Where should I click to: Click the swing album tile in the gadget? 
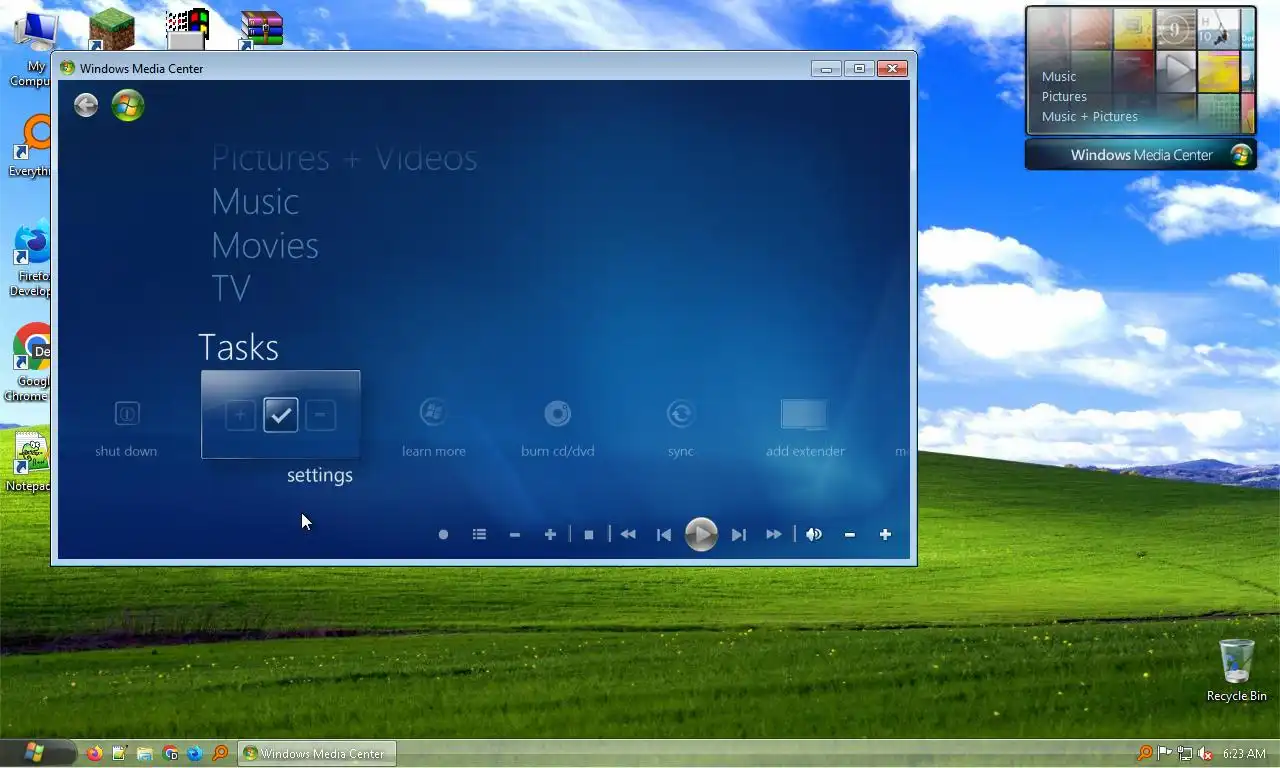coord(1218,29)
